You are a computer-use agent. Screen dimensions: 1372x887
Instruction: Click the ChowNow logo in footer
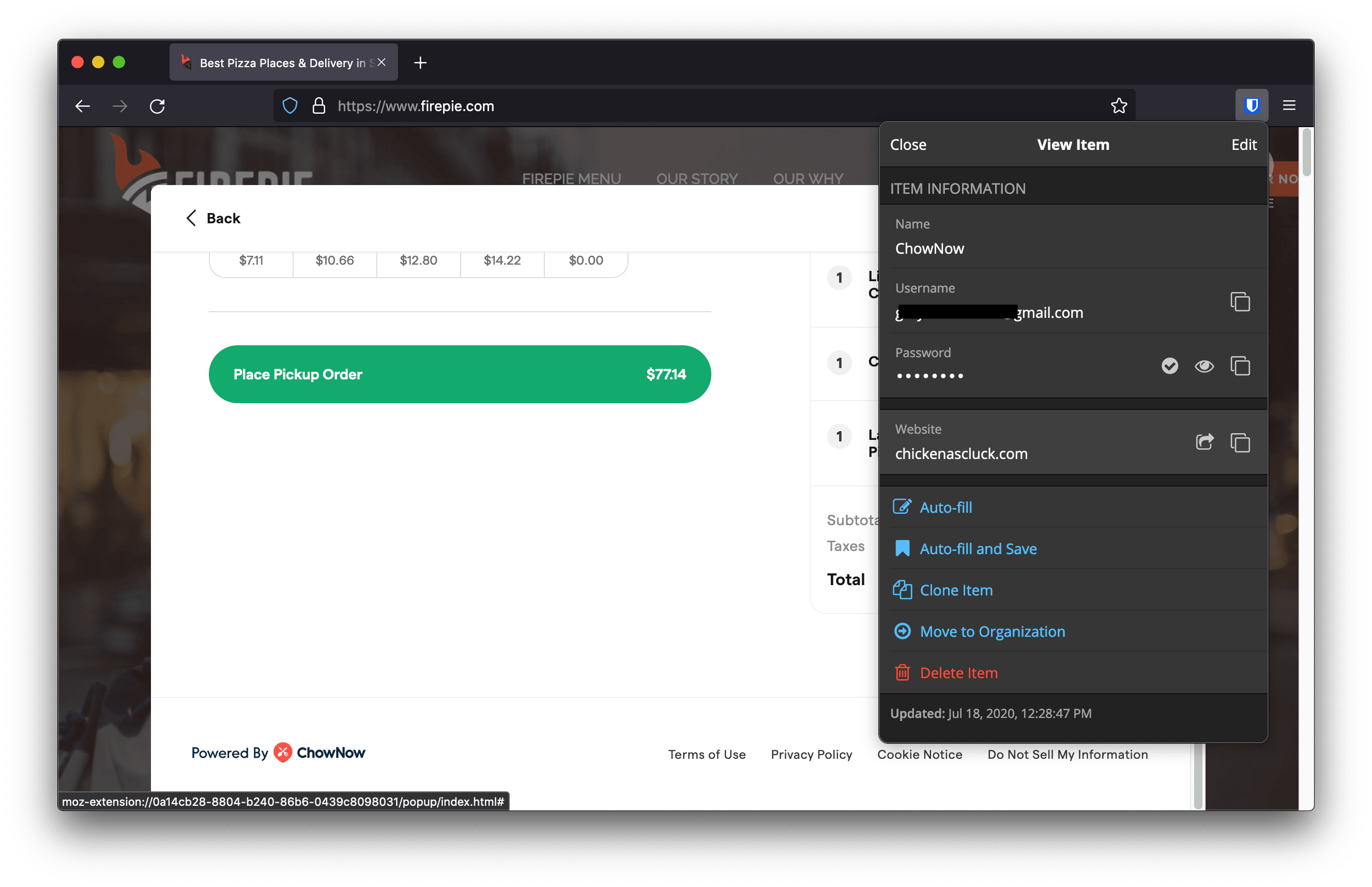[x=318, y=752]
